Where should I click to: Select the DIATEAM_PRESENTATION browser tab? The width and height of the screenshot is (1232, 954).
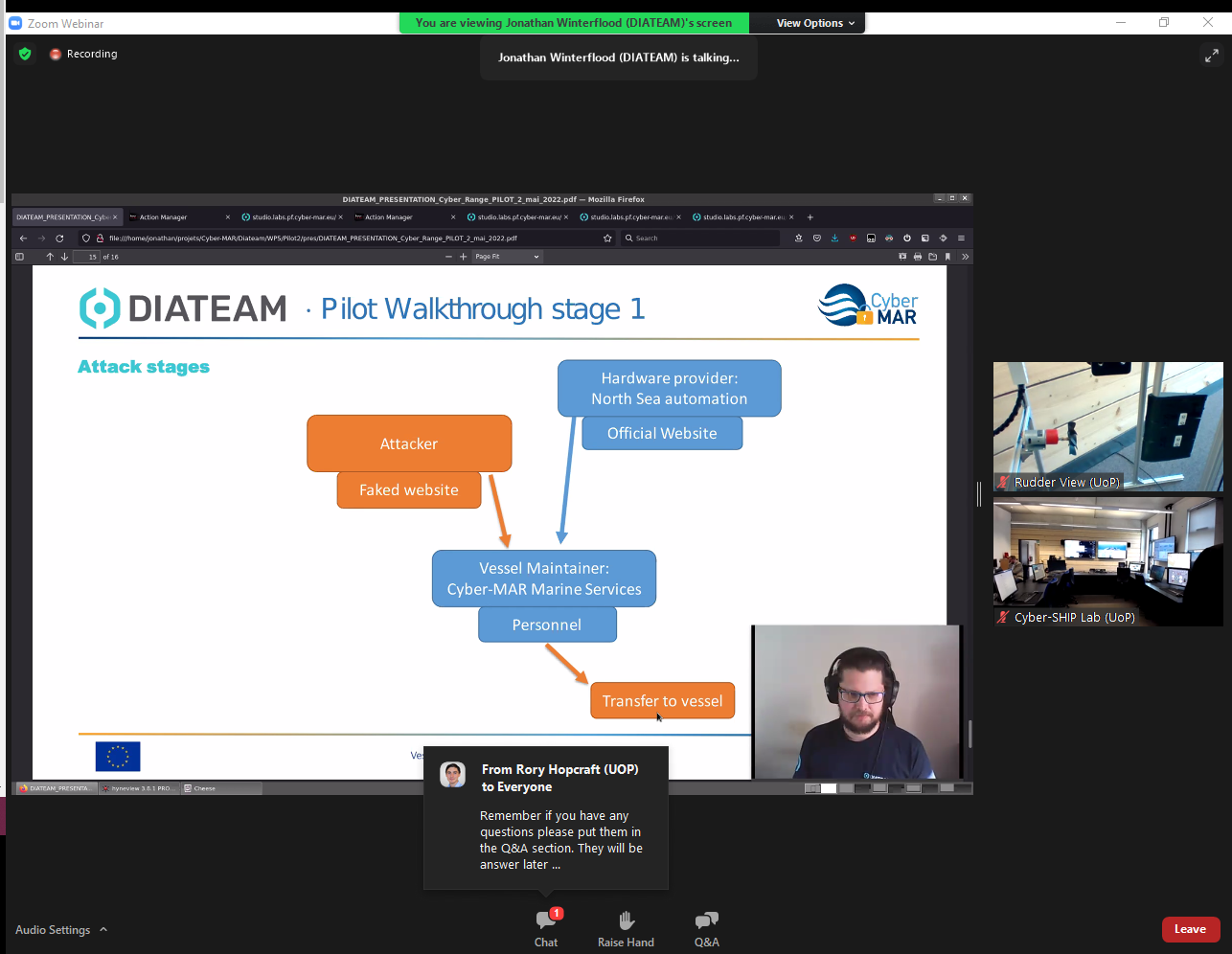[x=64, y=217]
